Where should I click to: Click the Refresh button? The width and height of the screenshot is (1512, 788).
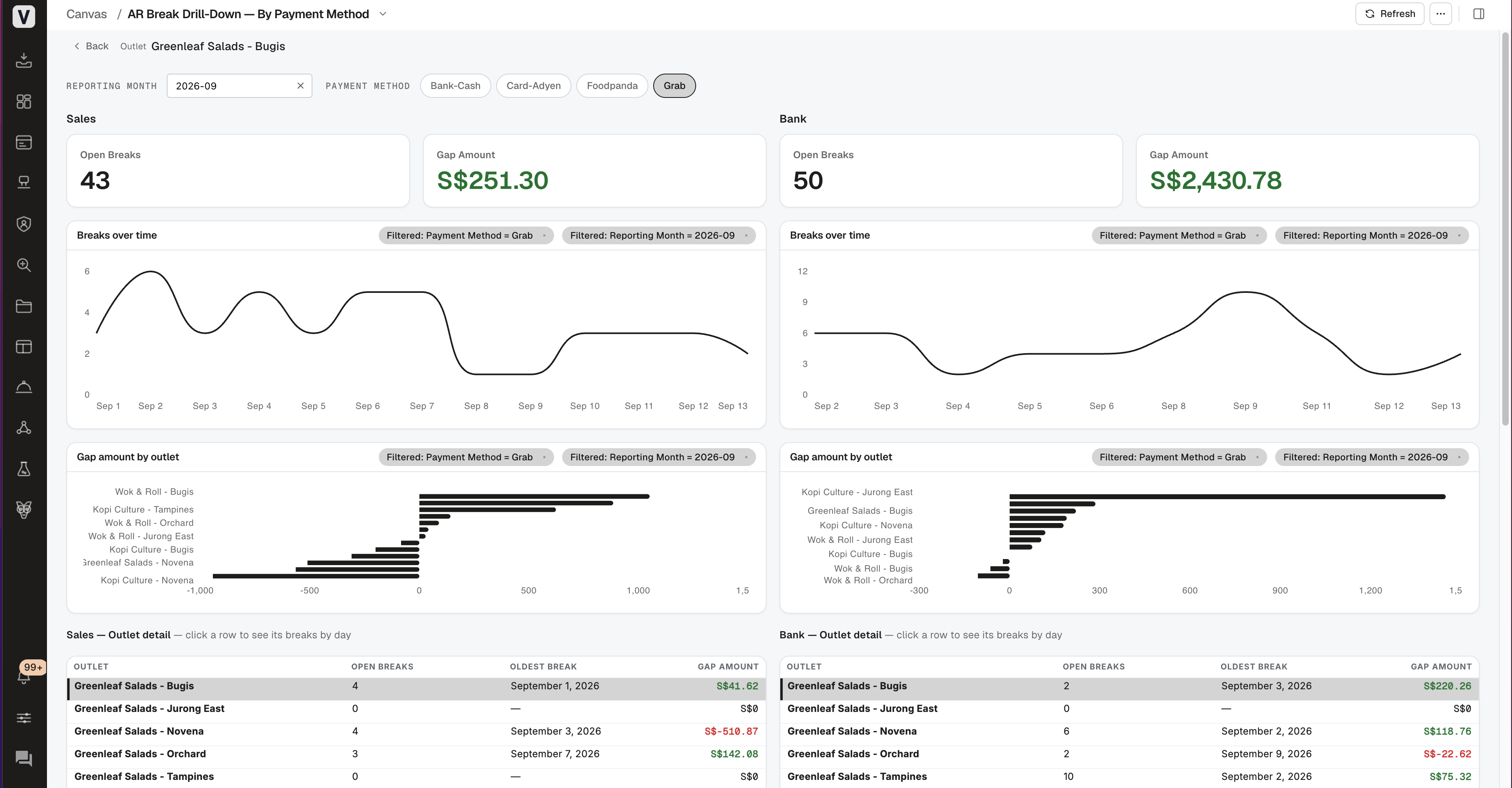(x=1389, y=13)
